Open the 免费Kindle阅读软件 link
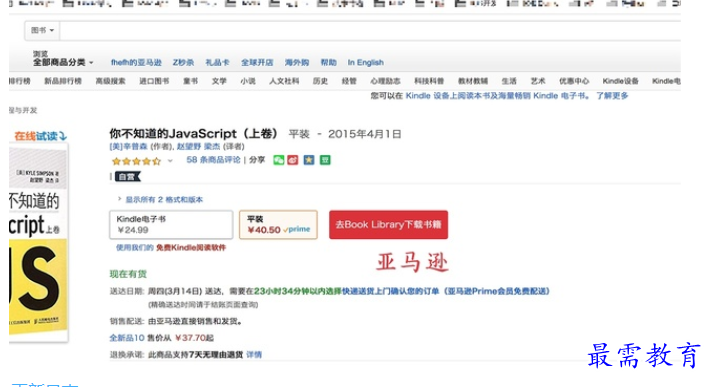This screenshot has width=709, height=387. [191, 247]
